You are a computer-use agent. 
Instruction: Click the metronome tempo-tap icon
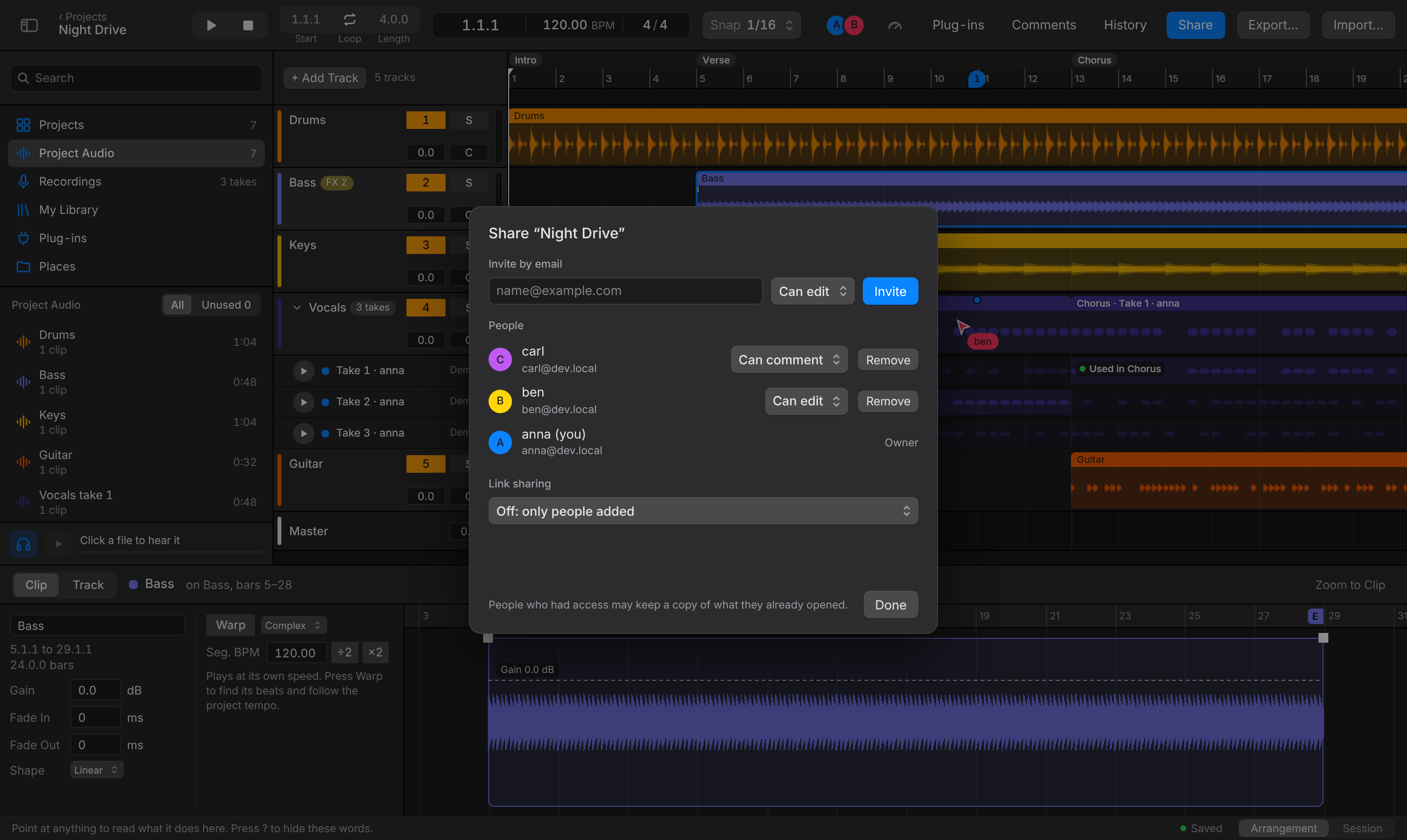coord(895,25)
